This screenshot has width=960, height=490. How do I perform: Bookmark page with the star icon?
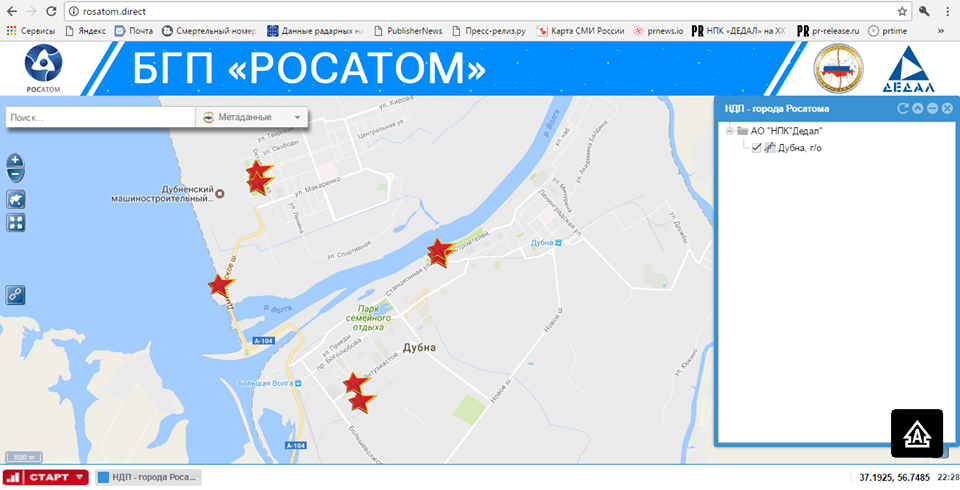pos(902,11)
